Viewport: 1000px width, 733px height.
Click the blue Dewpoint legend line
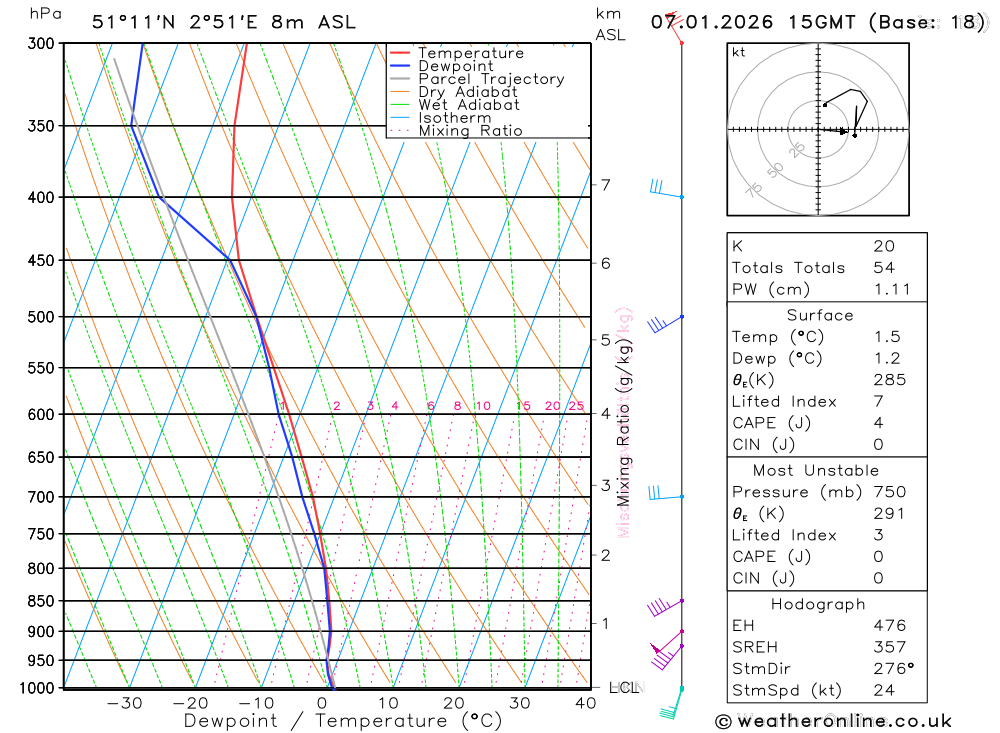point(400,66)
